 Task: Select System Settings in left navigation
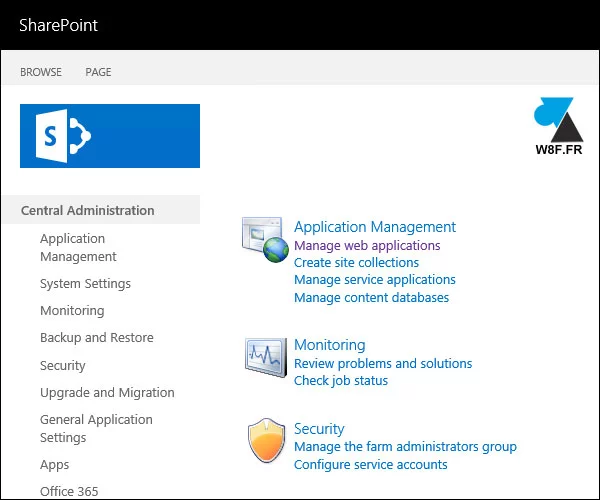[85, 284]
